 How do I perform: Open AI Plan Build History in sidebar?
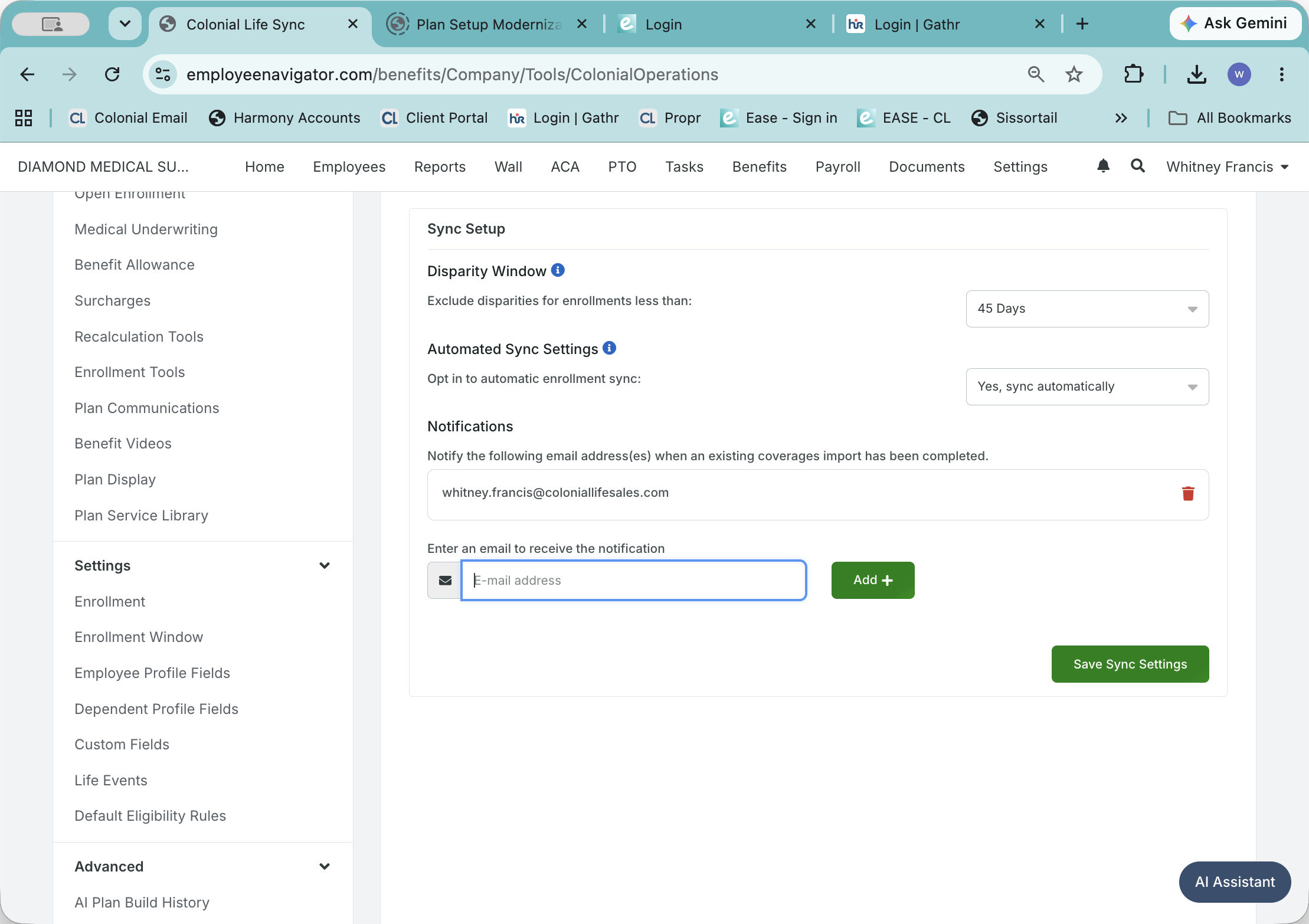tap(142, 903)
